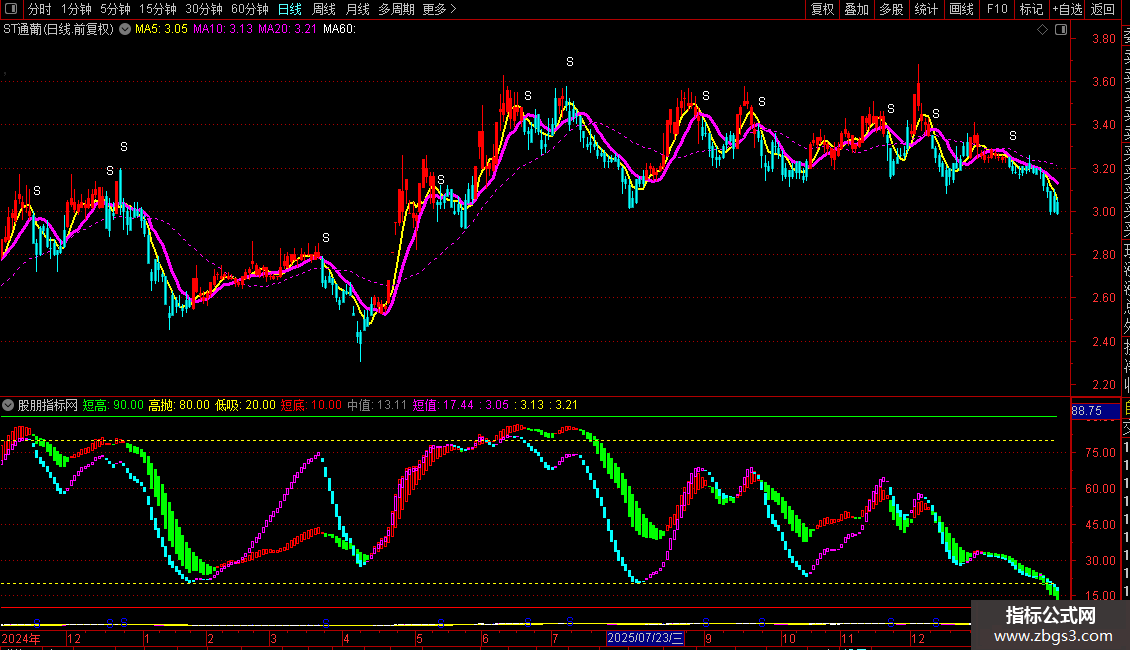Switch to 周线 weekly period
Viewport: 1130px width, 650px height.
tap(324, 10)
